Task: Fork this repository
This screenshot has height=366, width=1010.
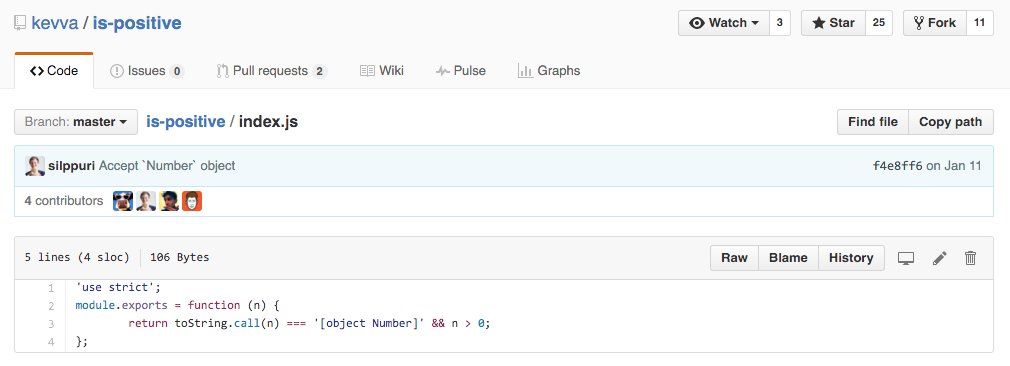Action: [x=935, y=23]
